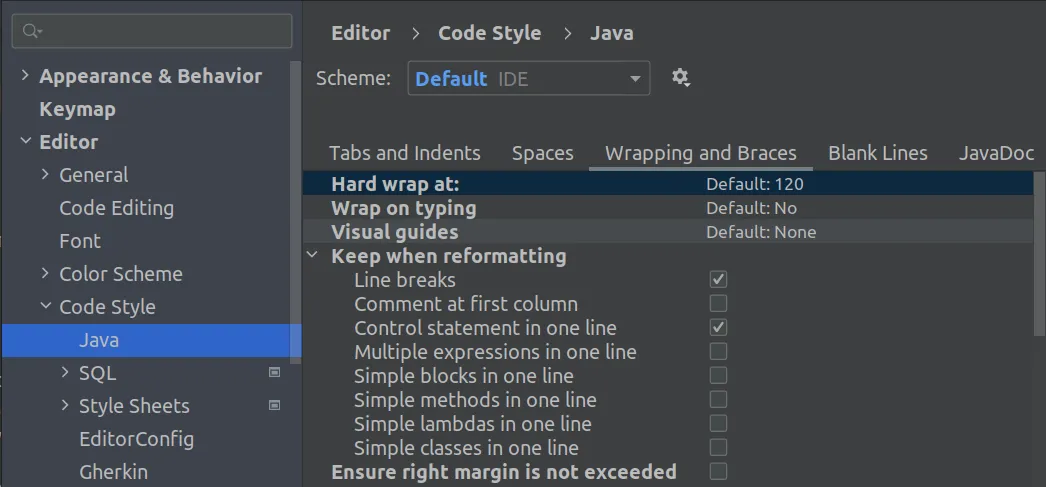Check Ensure right margin is not exceeded
The image size is (1046, 487).
click(x=718, y=471)
